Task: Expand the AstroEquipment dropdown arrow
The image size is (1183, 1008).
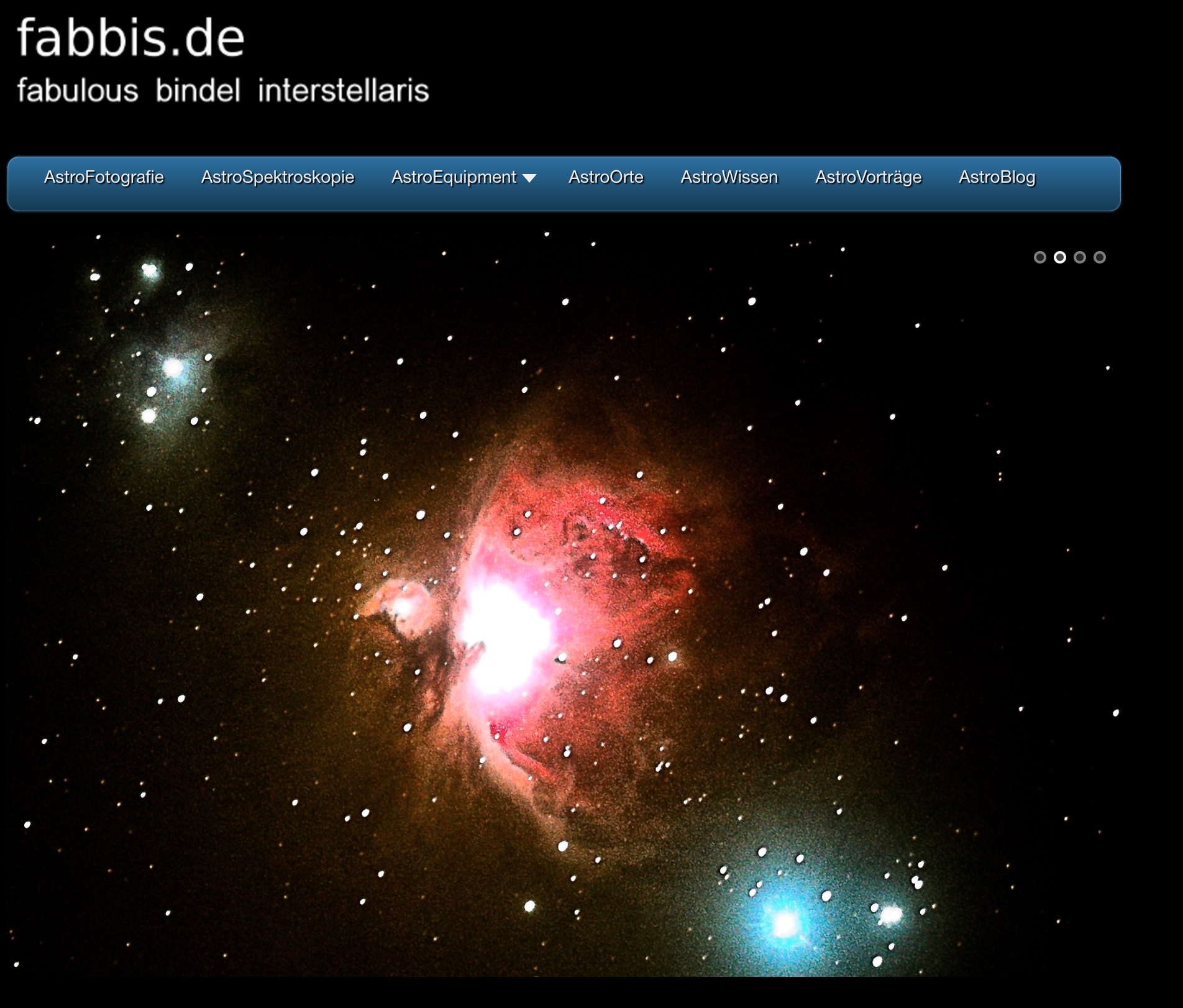Action: point(529,178)
